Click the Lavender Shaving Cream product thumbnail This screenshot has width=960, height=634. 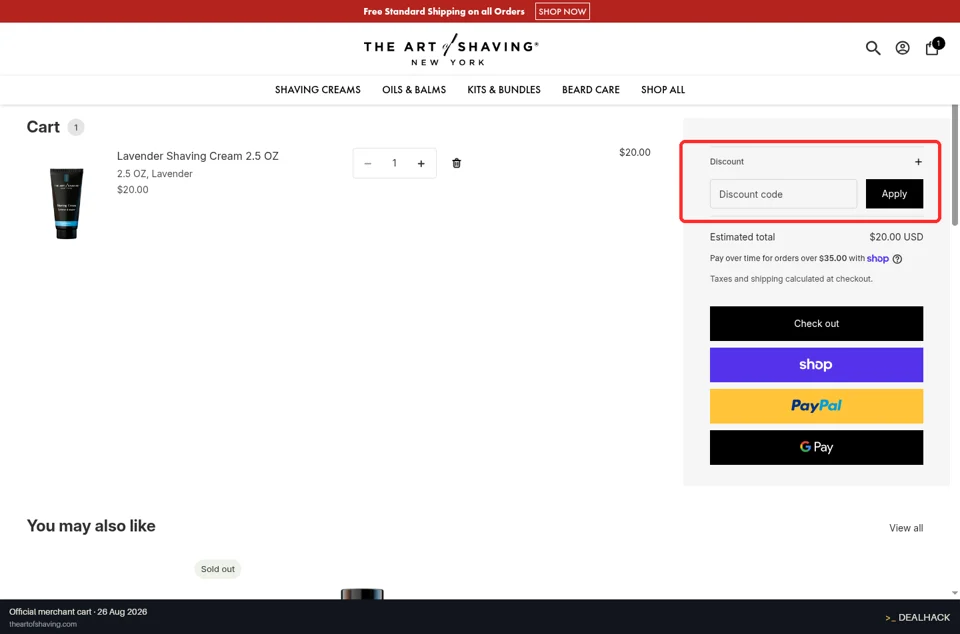[x=66, y=203]
